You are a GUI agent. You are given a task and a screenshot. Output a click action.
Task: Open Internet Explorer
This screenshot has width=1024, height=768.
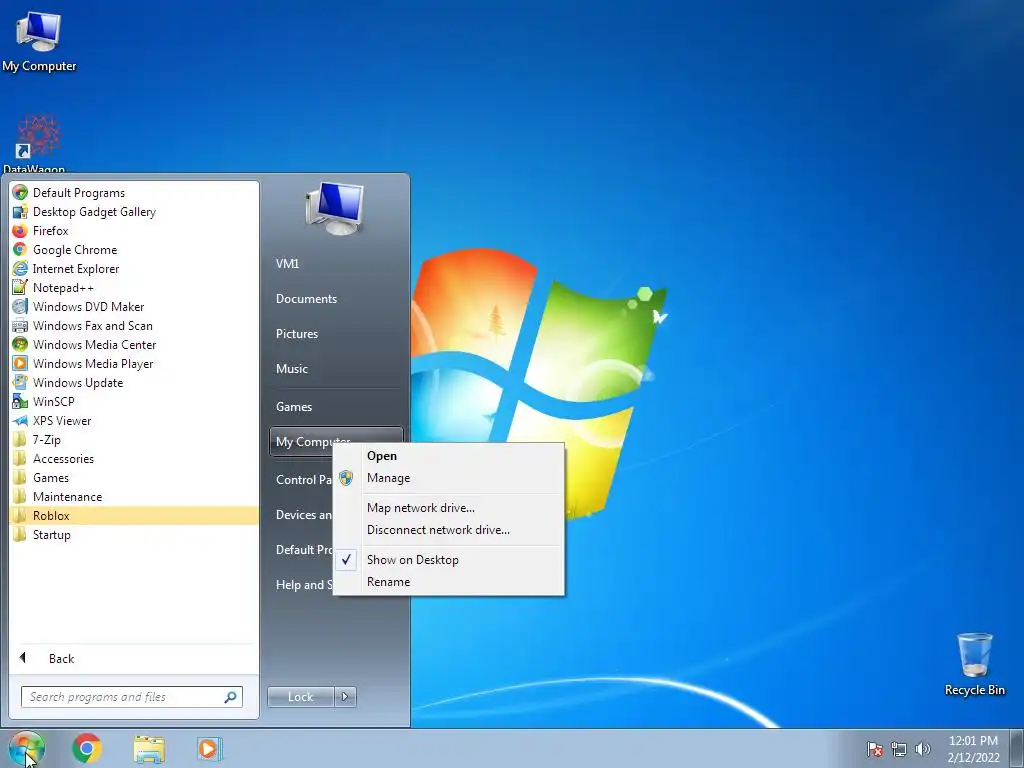coord(134,268)
